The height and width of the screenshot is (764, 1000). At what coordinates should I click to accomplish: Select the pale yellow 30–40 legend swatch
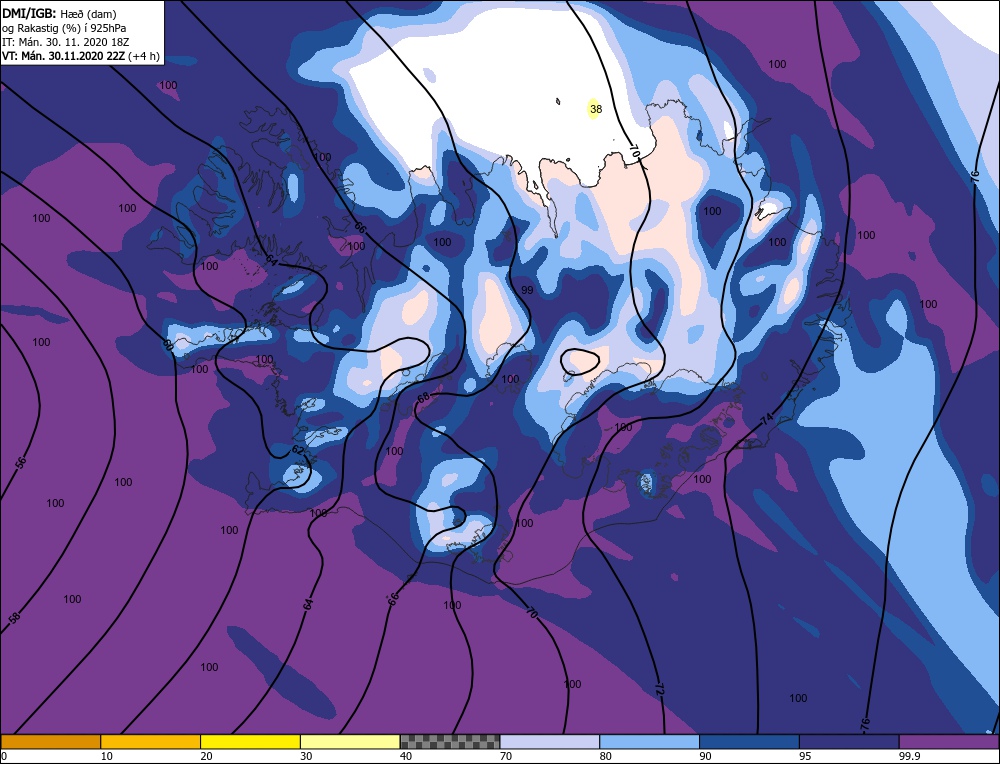point(350,742)
